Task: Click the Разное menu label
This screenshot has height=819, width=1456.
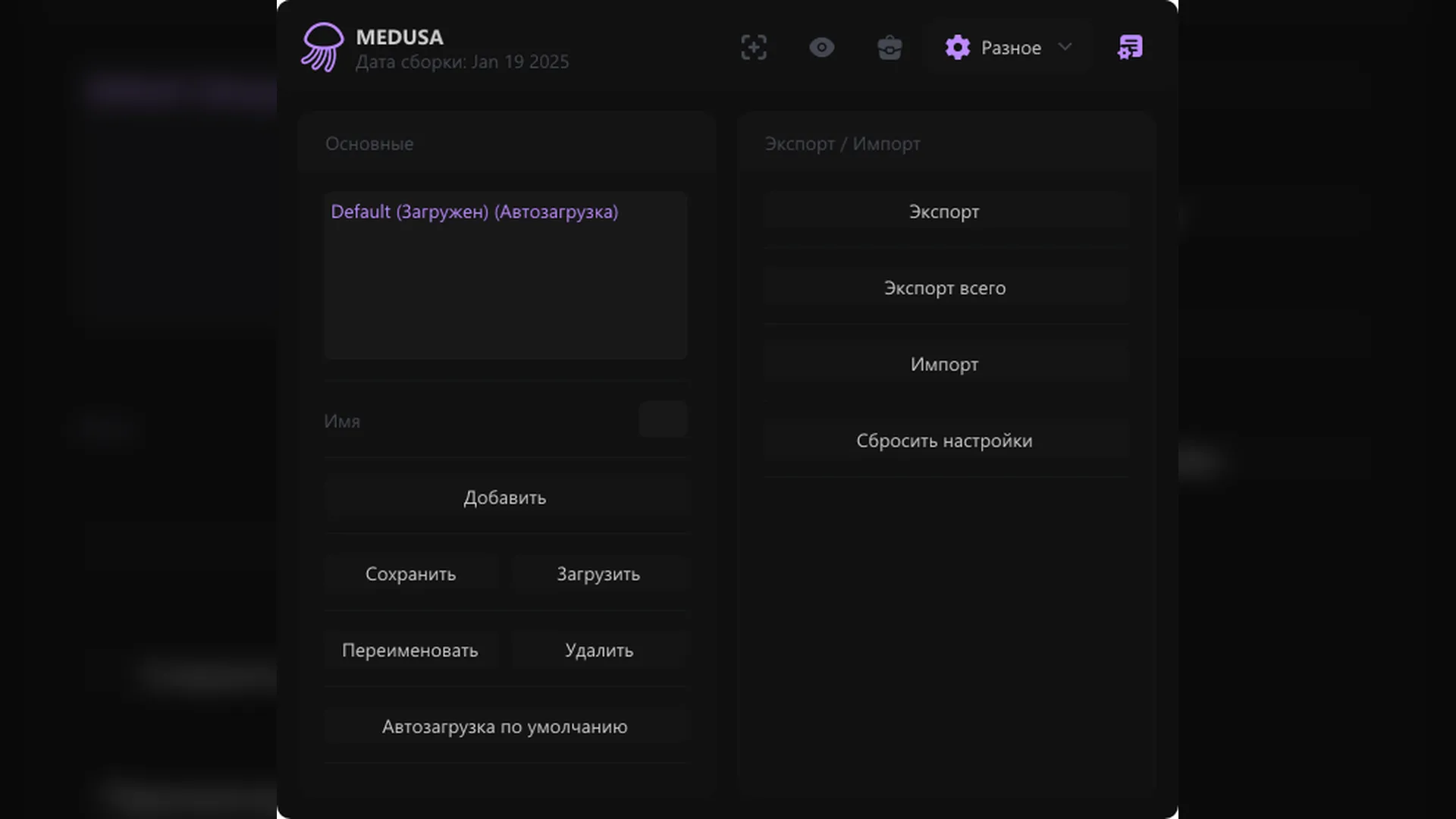Action: click(x=1011, y=48)
